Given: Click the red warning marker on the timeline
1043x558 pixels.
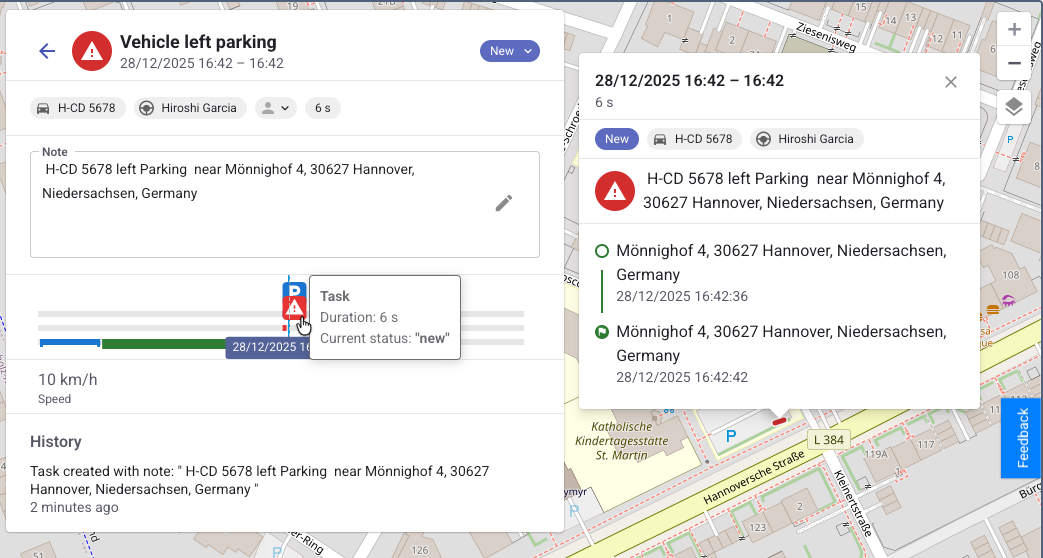Looking at the screenshot, I should click(x=294, y=308).
